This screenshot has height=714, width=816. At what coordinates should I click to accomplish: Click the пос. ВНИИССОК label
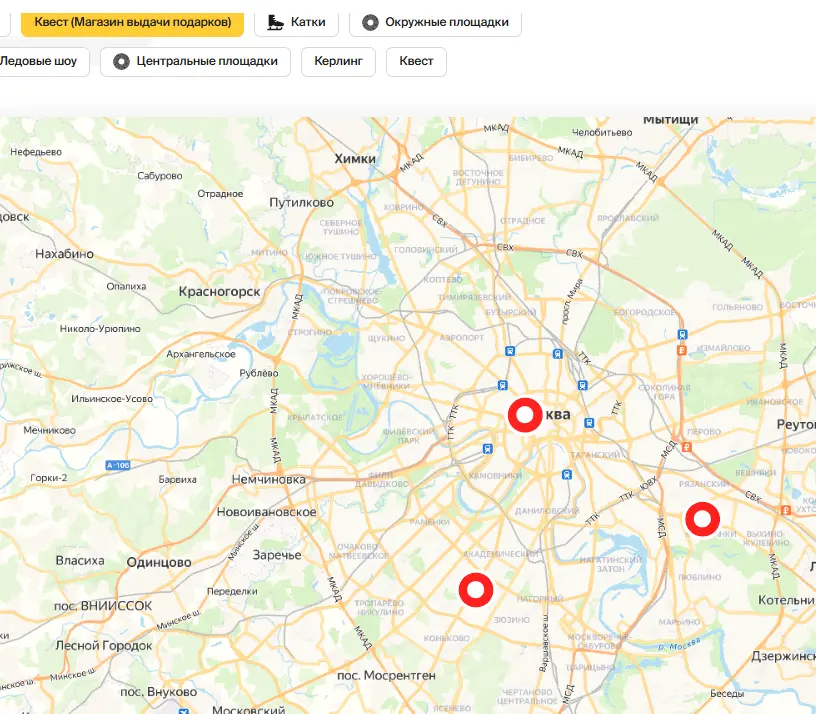pos(103,606)
